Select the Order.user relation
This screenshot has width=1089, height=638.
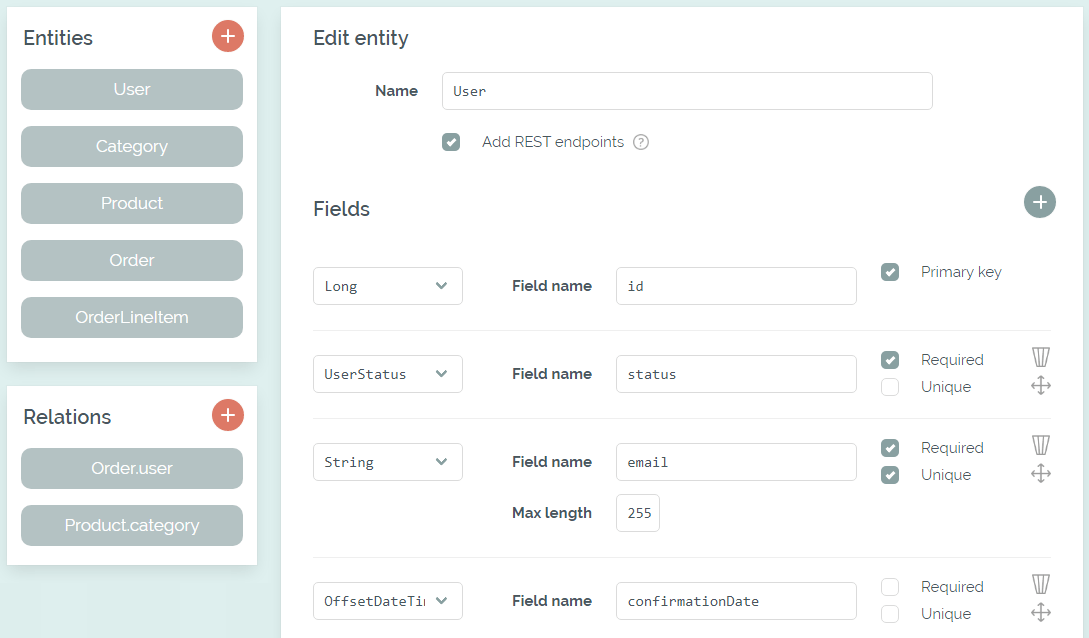point(131,468)
